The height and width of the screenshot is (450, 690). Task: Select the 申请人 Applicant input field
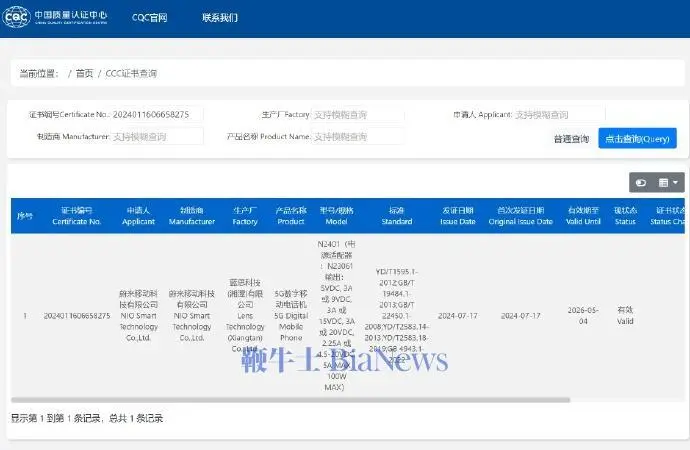pyautogui.click(x=559, y=115)
